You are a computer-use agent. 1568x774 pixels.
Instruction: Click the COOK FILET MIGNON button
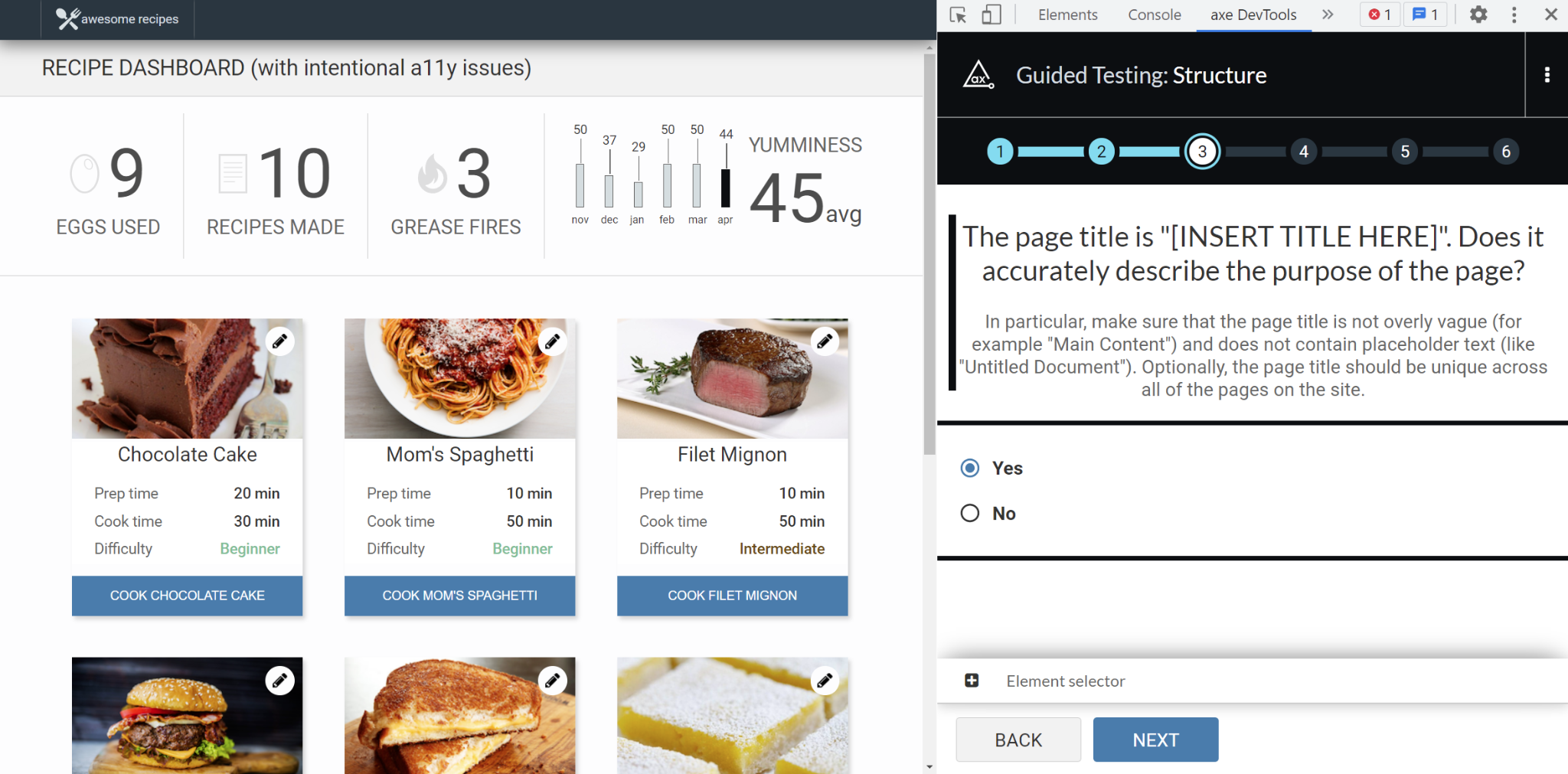pos(731,595)
